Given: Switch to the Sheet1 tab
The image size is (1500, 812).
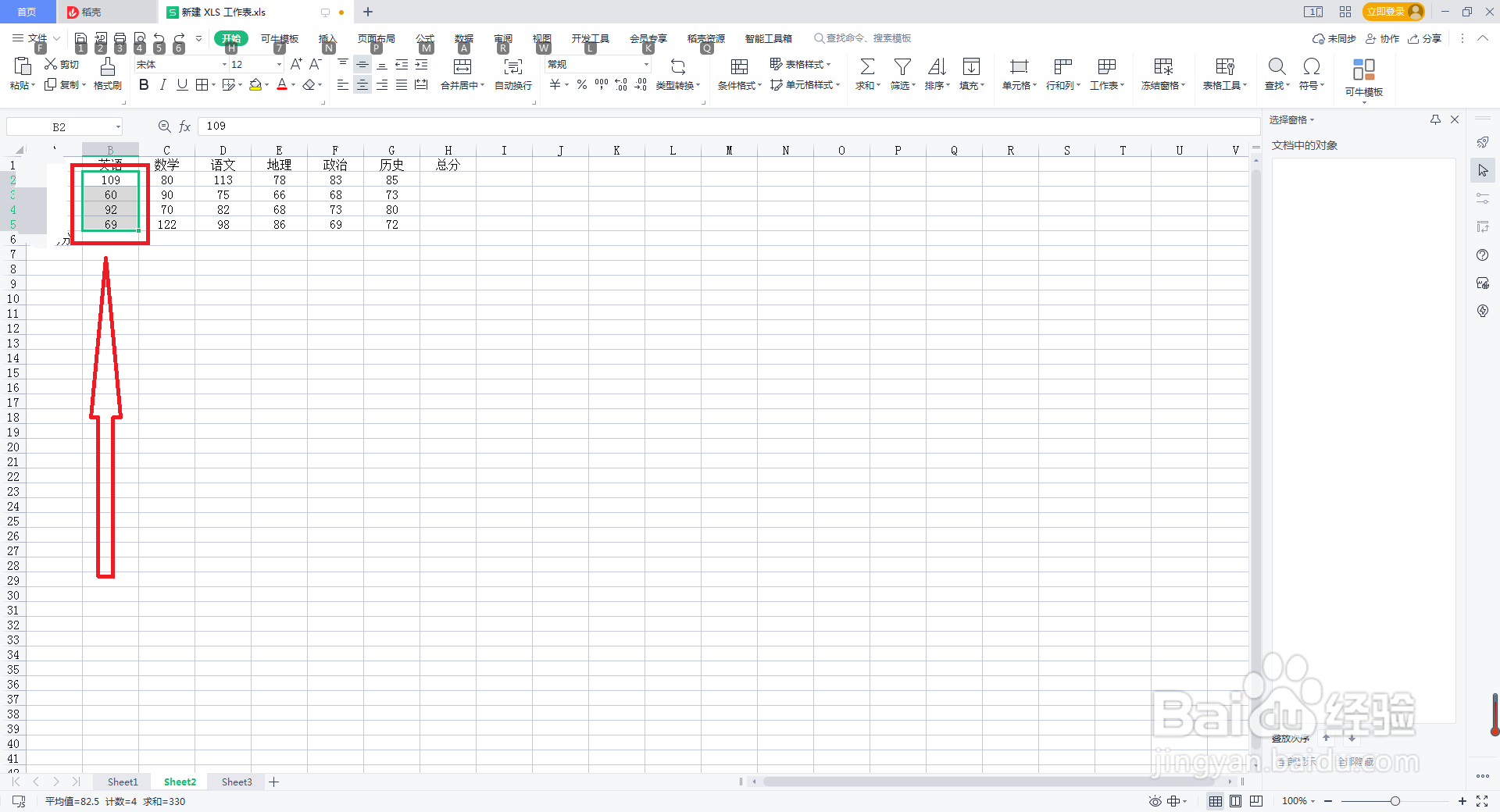Looking at the screenshot, I should [x=123, y=782].
